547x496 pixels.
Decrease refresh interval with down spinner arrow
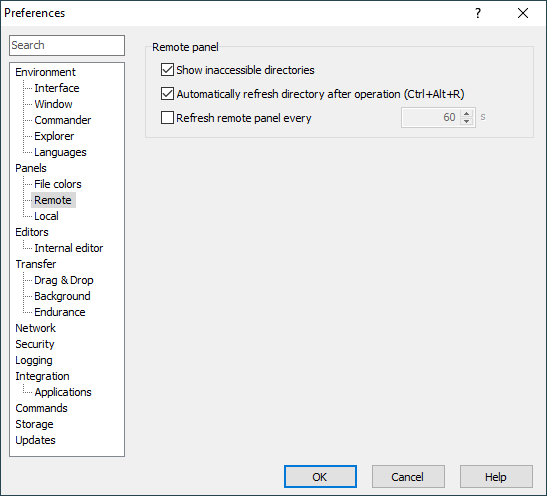click(x=466, y=122)
